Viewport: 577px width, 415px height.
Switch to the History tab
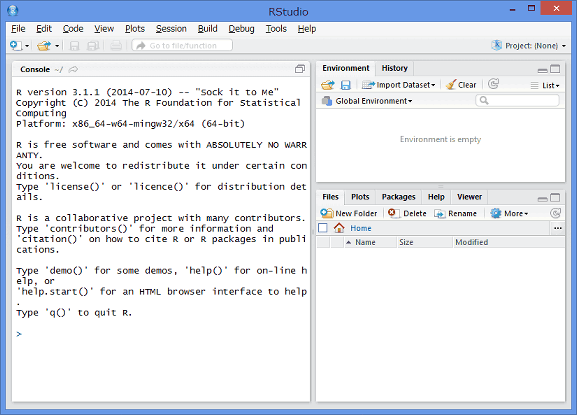click(x=394, y=68)
